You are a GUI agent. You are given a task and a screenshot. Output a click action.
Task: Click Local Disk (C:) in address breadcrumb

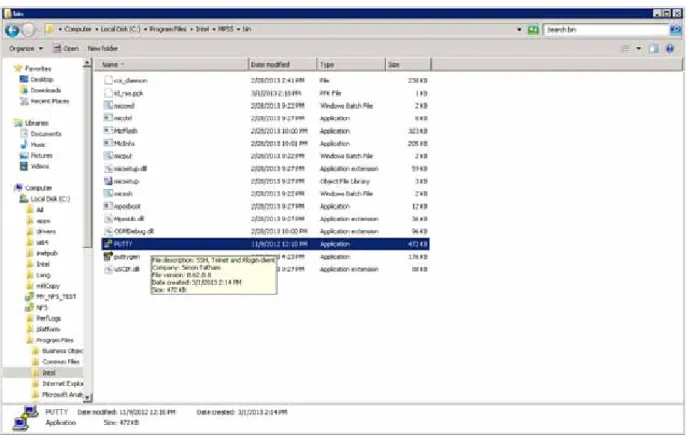[x=120, y=29]
